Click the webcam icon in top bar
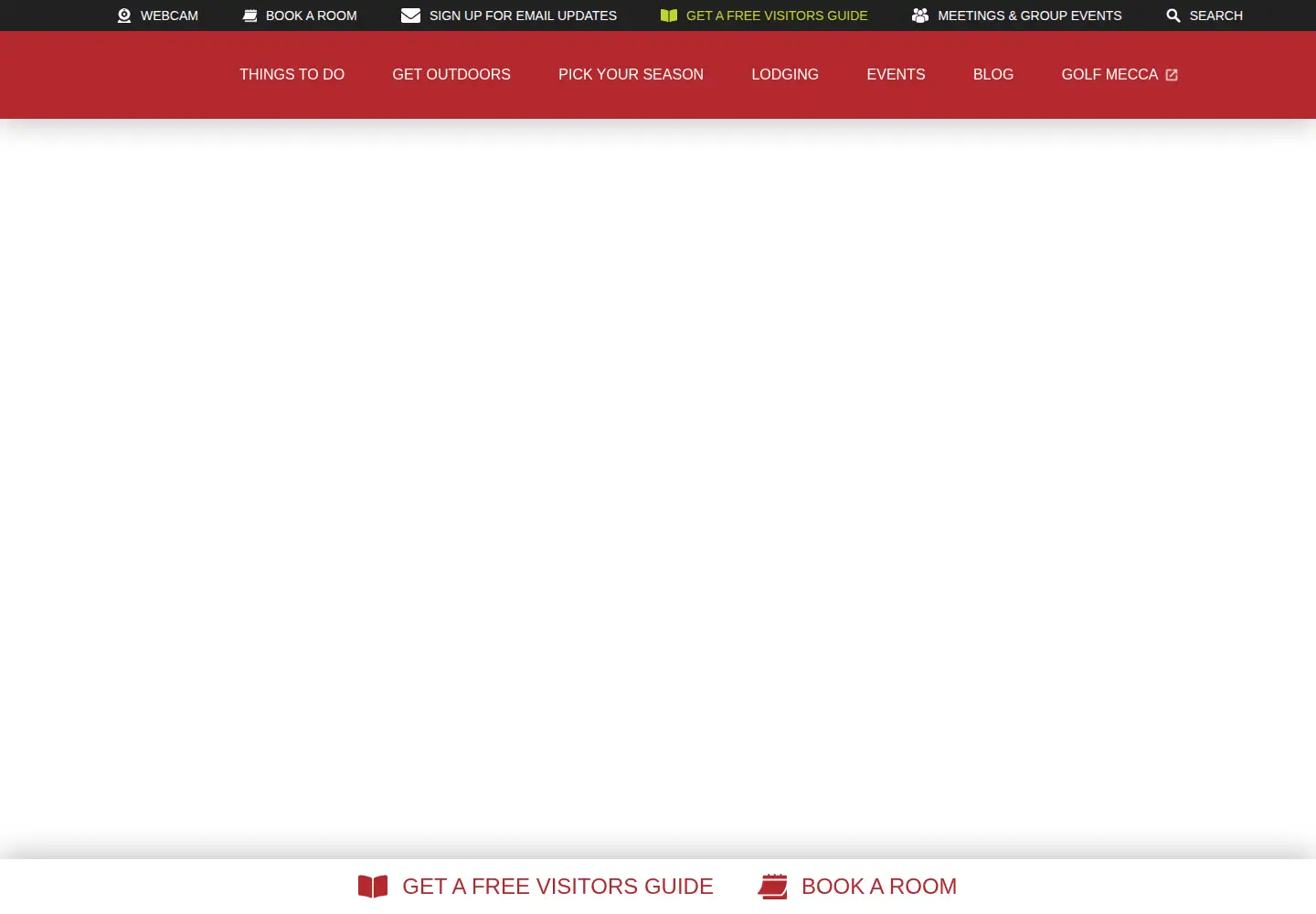 click(124, 16)
